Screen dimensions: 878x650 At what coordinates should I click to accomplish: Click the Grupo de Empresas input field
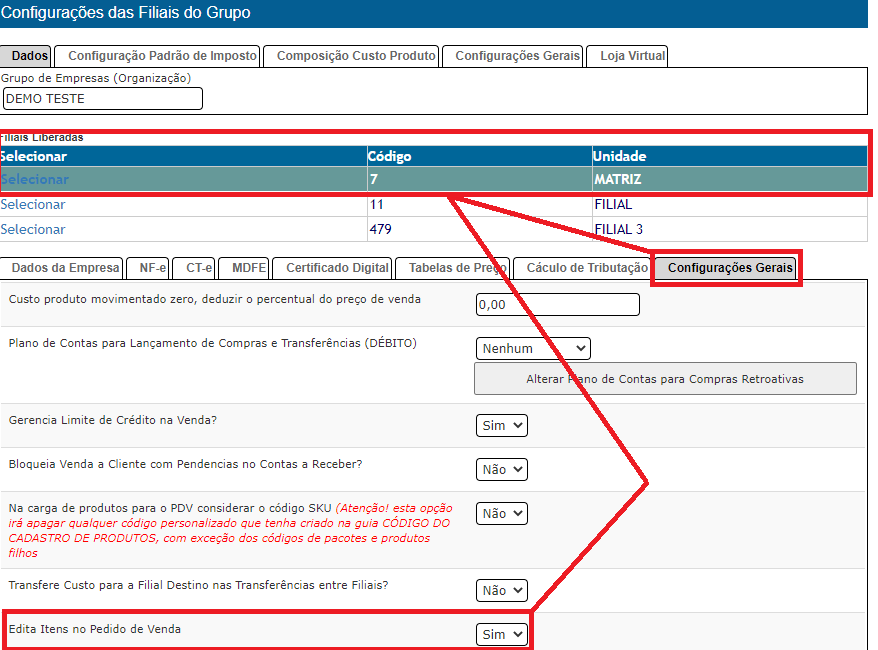point(102,98)
